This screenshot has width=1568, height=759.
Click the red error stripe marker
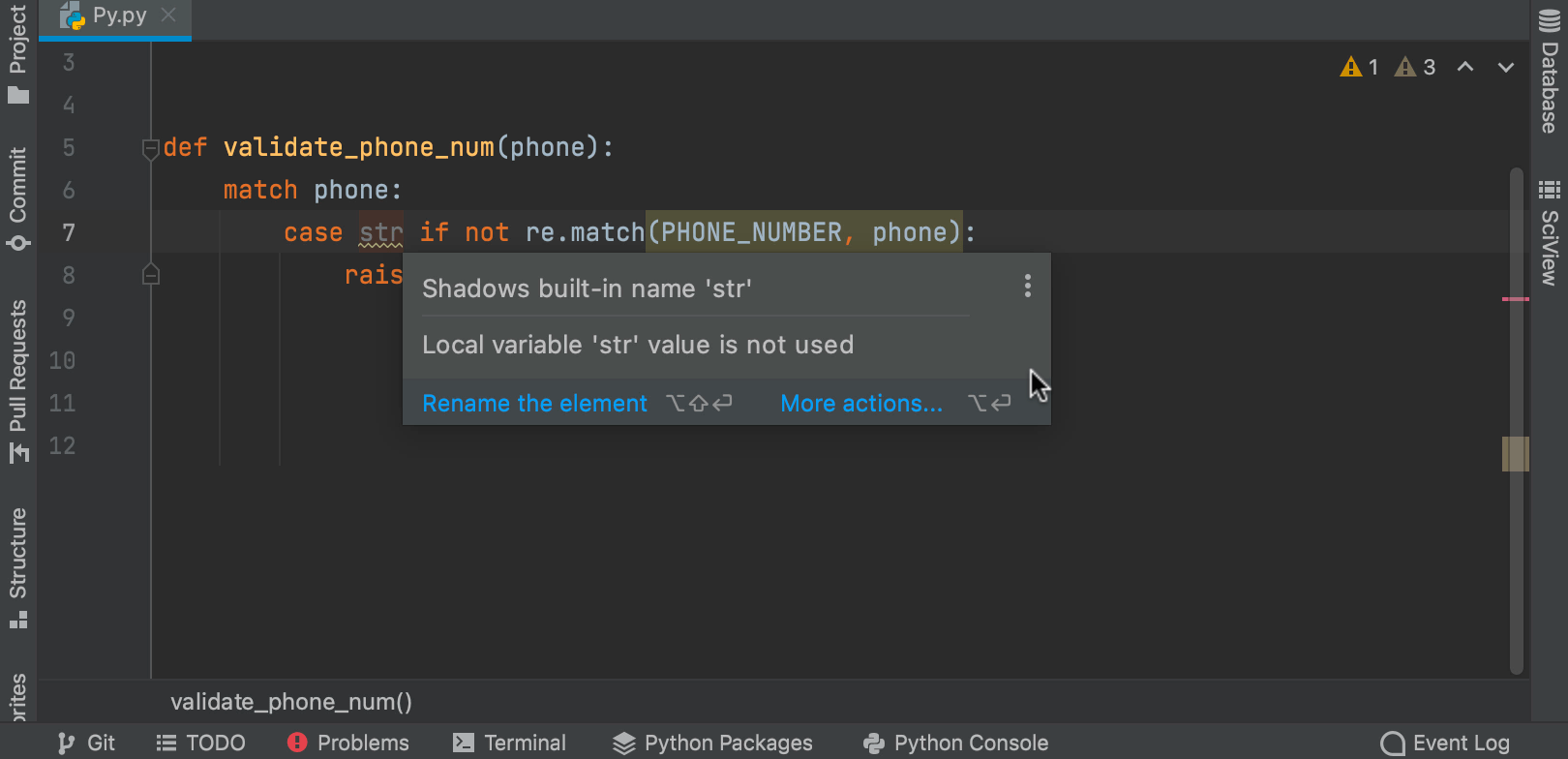click(x=1515, y=299)
